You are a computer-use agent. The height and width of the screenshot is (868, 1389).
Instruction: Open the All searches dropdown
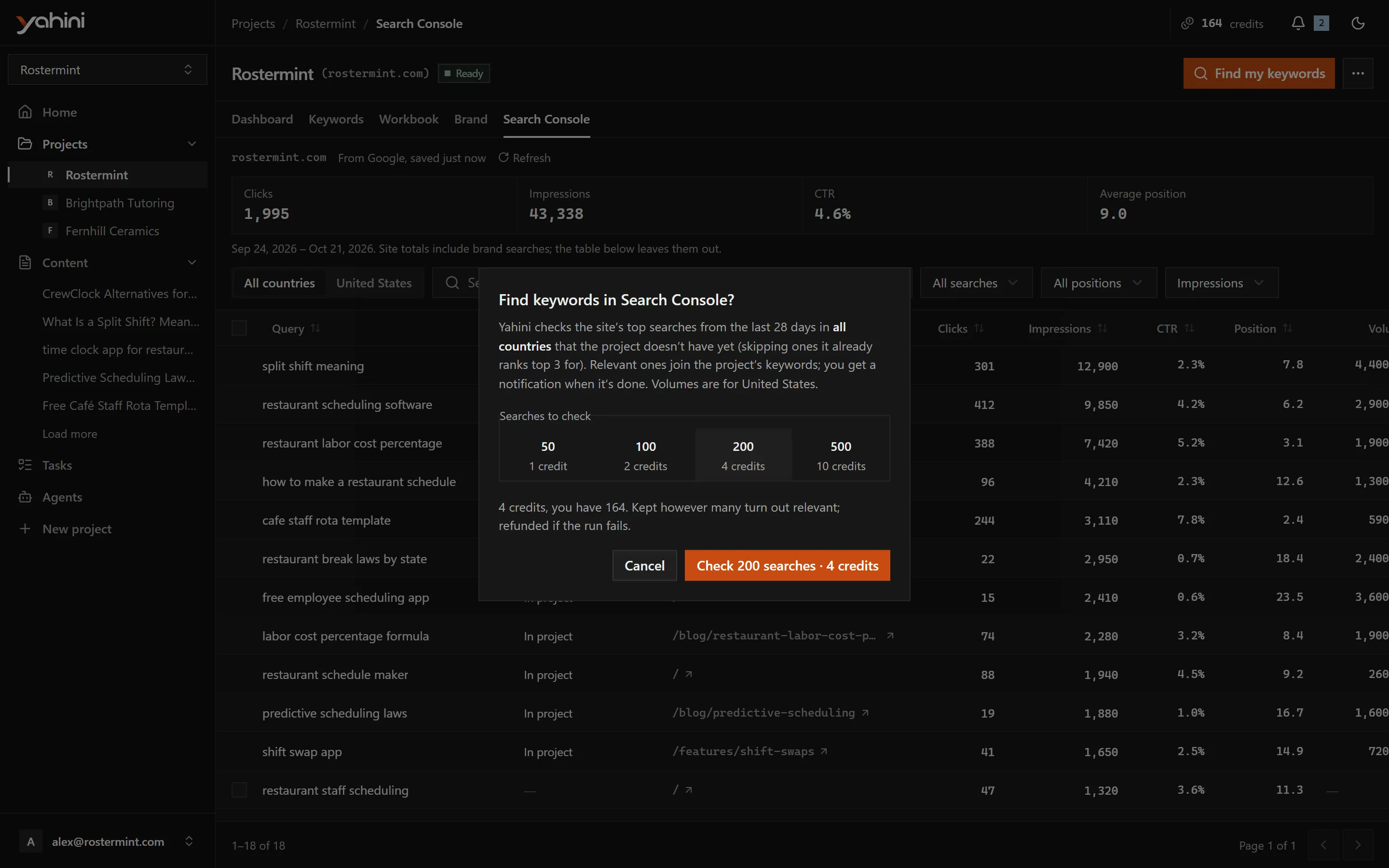(976, 283)
